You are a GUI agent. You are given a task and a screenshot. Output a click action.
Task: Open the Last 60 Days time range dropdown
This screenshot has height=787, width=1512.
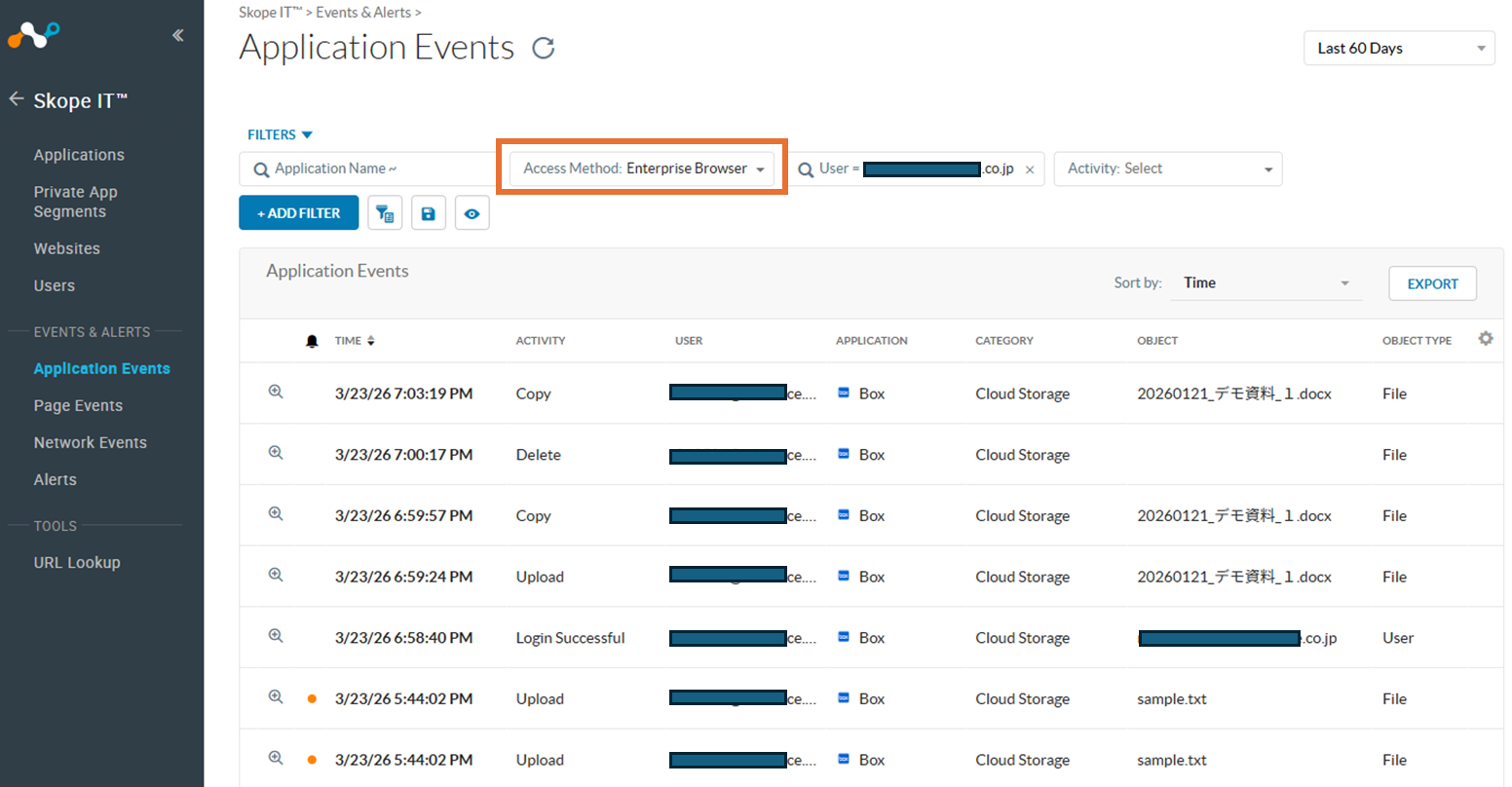pyautogui.click(x=1398, y=49)
